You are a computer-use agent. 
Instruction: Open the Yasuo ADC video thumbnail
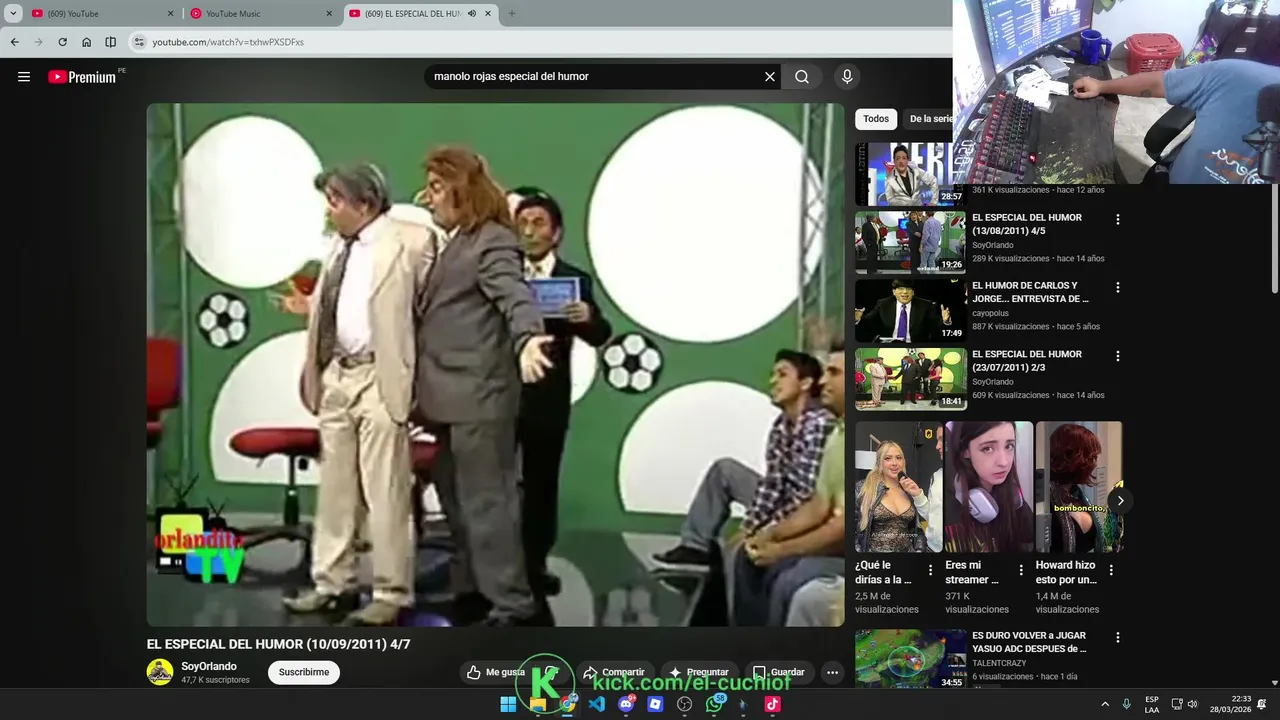(x=911, y=660)
